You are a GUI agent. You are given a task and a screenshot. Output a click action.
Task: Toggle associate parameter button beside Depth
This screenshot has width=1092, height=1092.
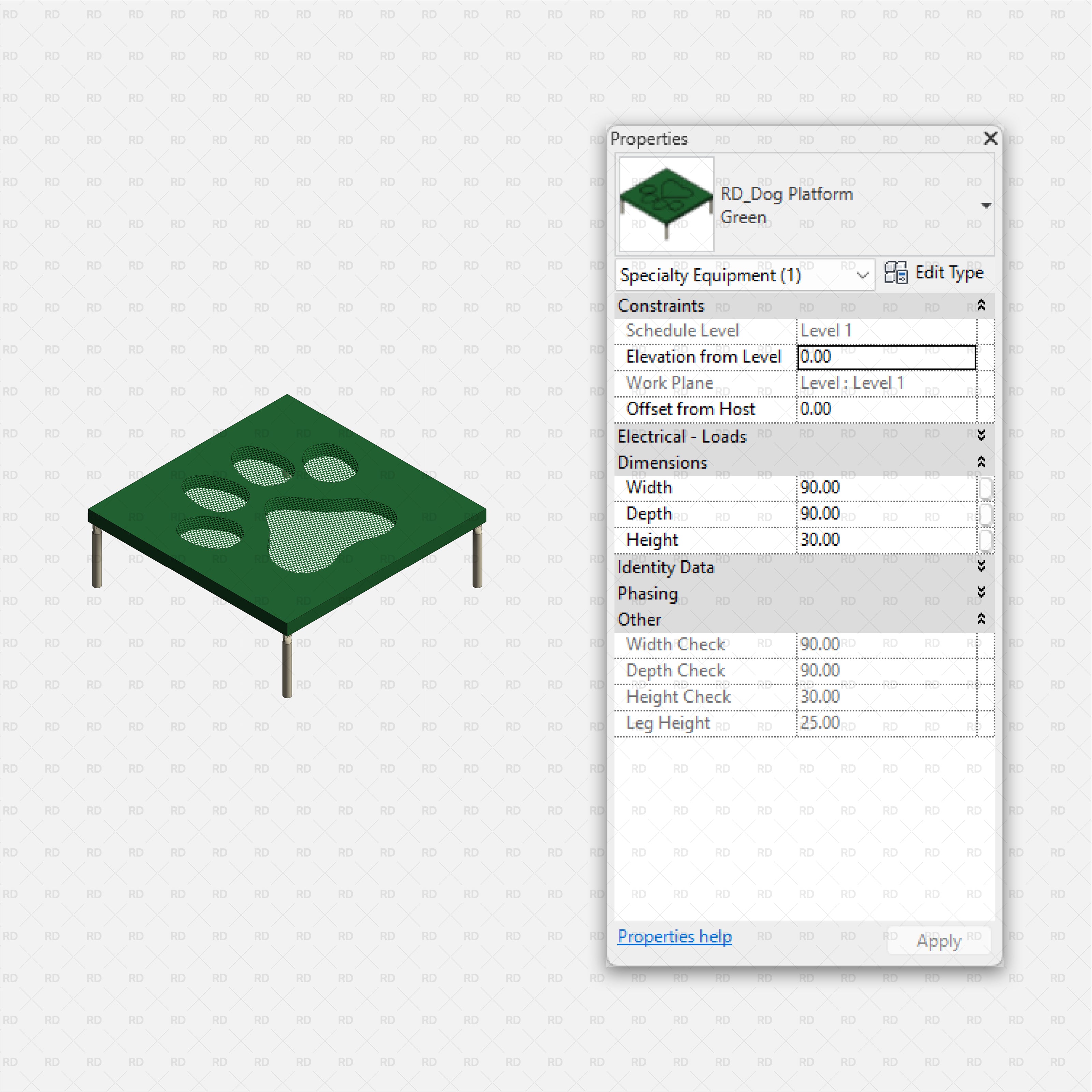[x=986, y=513]
